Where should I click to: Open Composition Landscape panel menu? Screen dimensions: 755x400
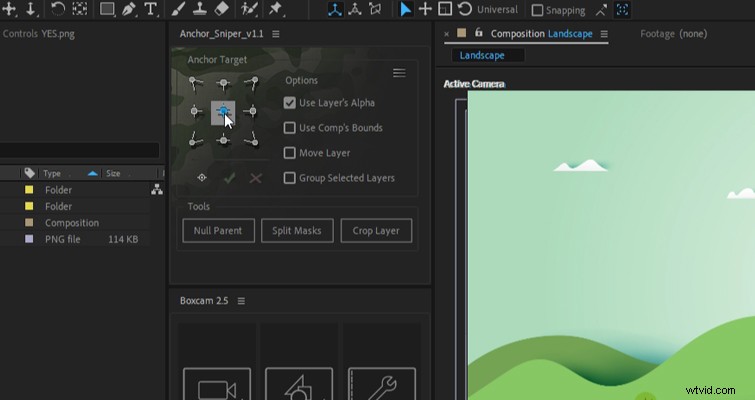(x=604, y=34)
